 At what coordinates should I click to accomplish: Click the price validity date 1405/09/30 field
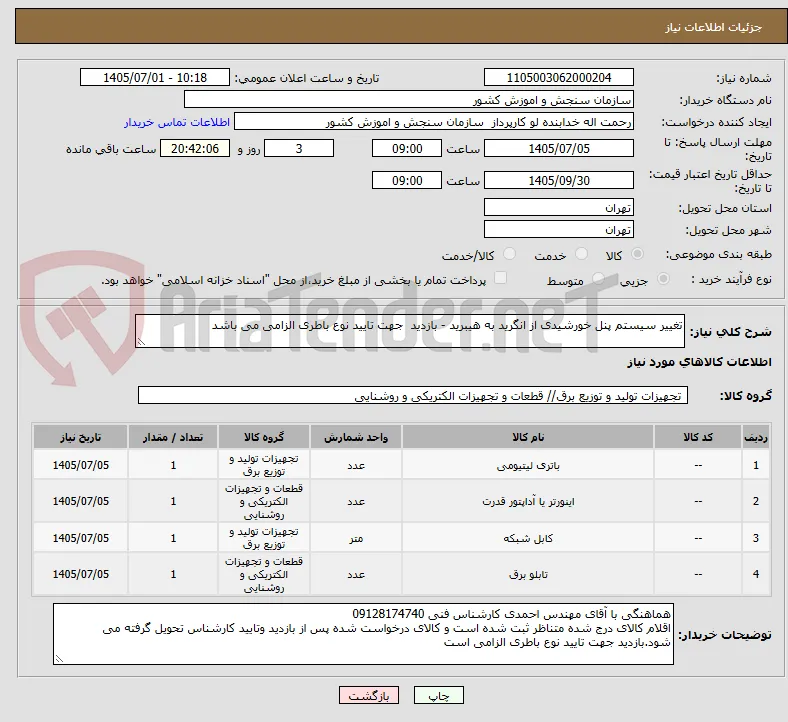click(558, 180)
